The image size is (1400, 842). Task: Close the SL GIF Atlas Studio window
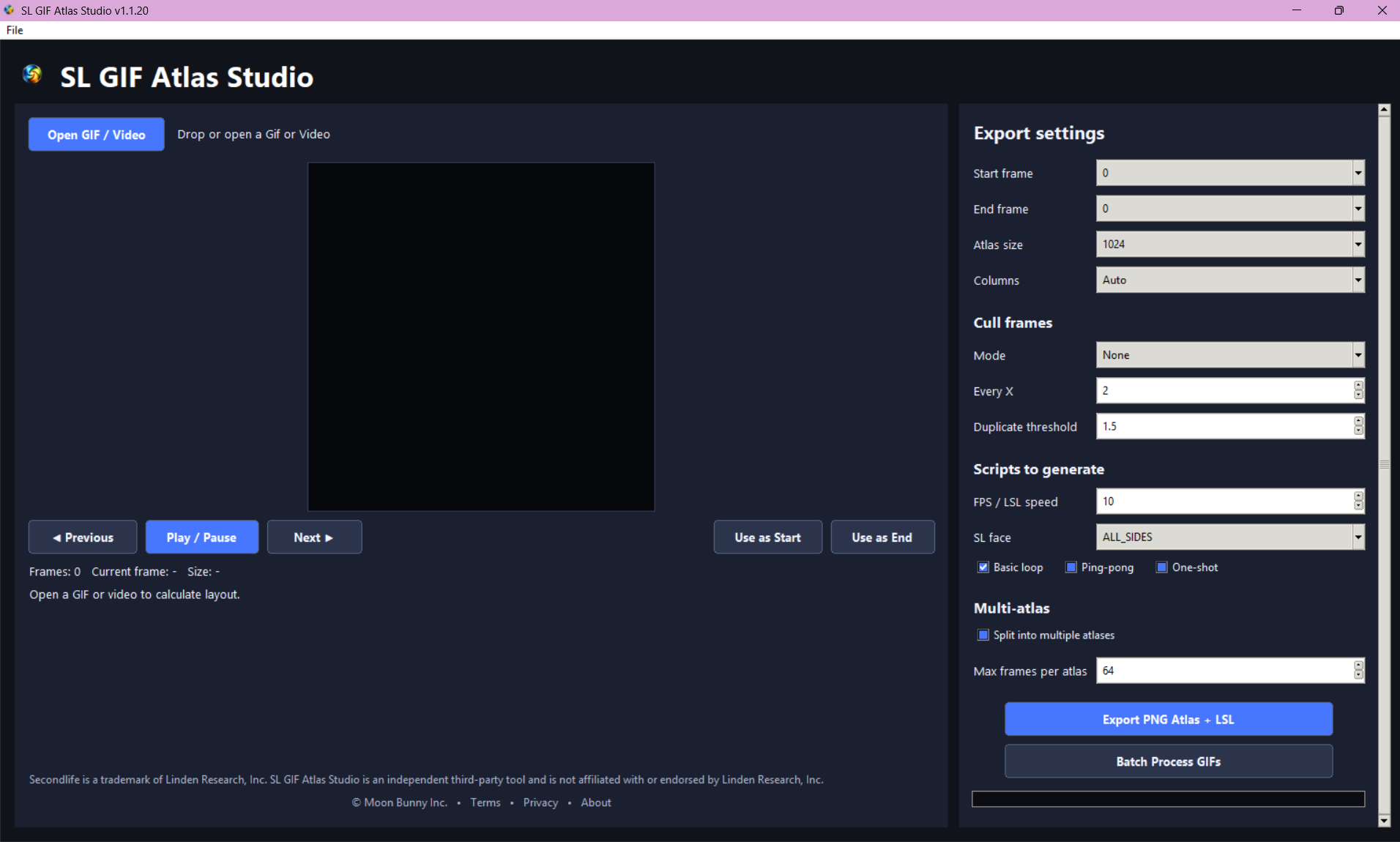point(1382,10)
